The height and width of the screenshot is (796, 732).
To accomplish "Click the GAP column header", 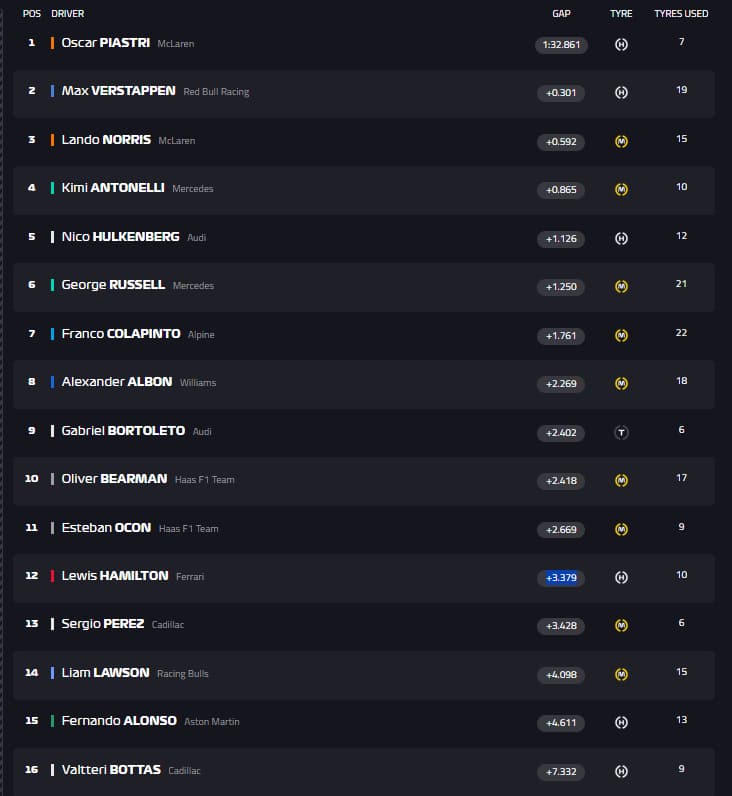I will point(561,14).
